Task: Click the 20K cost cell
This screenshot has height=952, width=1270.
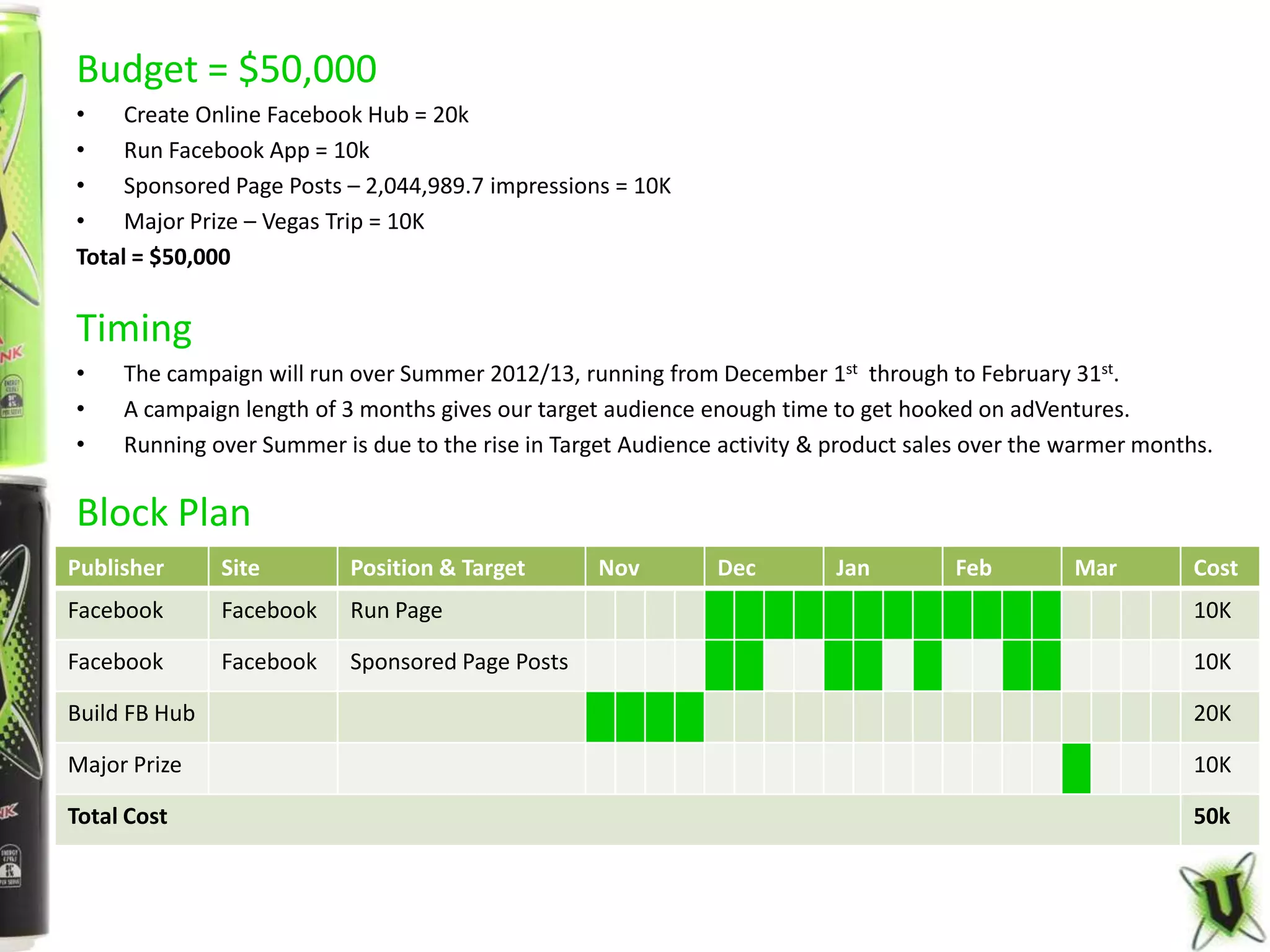Action: coord(1212,714)
